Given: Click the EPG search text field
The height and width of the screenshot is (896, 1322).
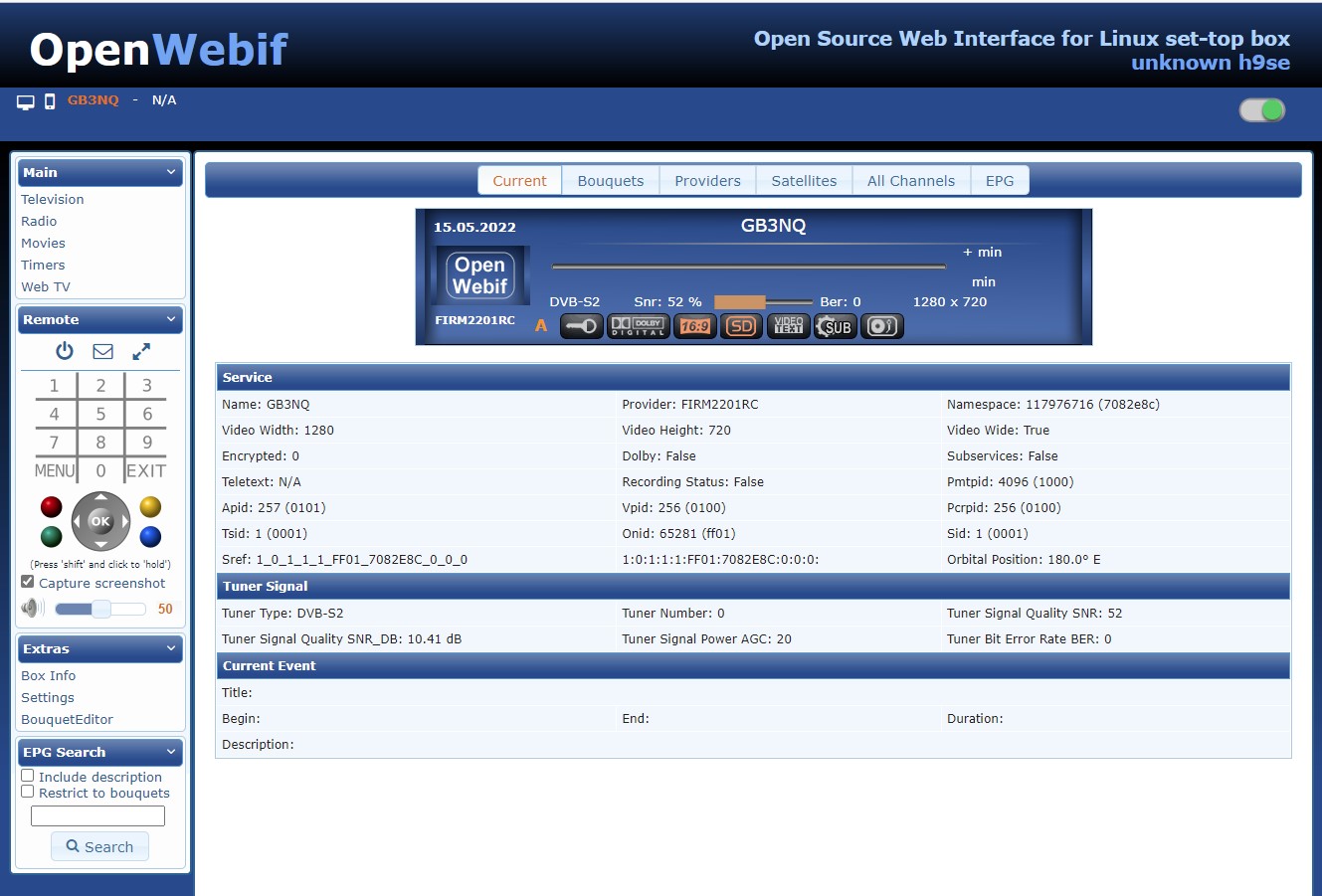Looking at the screenshot, I should tap(97, 815).
